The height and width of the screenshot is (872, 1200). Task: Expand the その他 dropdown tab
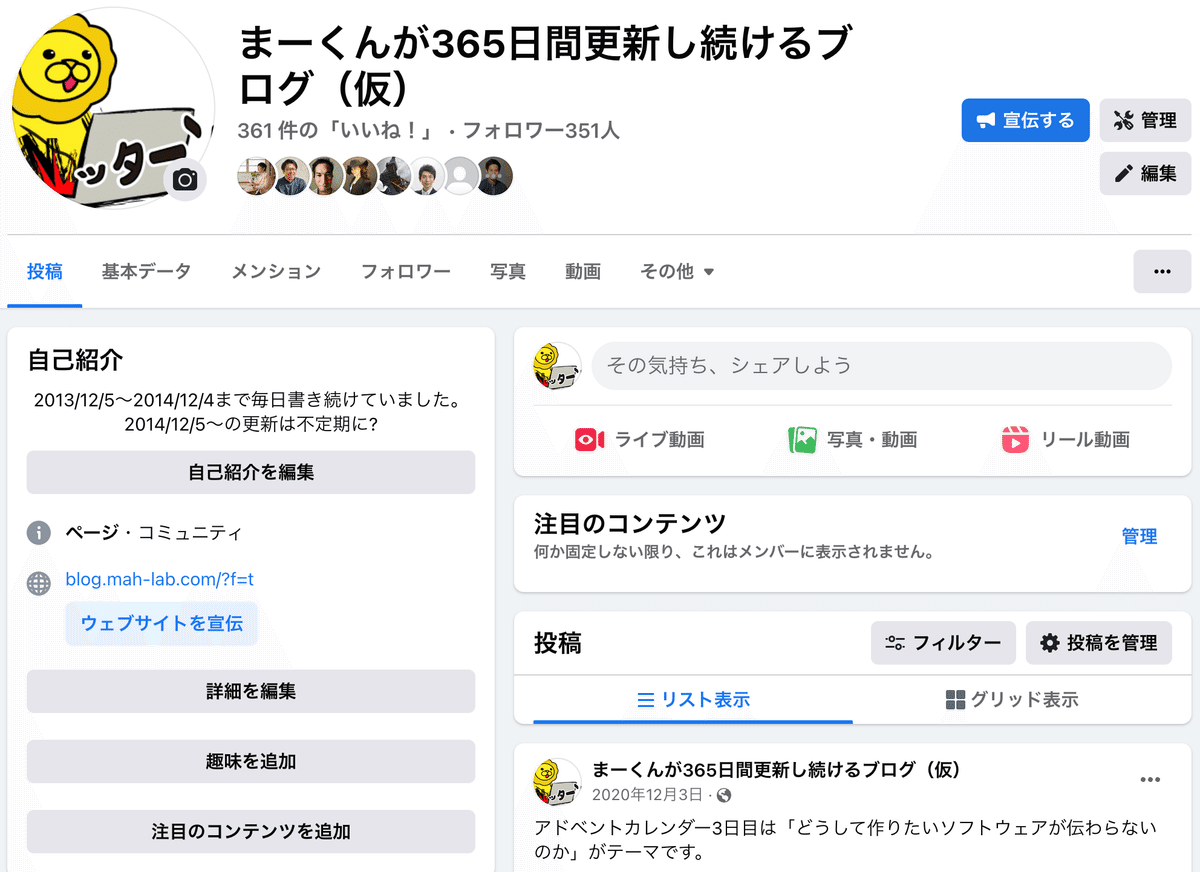(677, 271)
